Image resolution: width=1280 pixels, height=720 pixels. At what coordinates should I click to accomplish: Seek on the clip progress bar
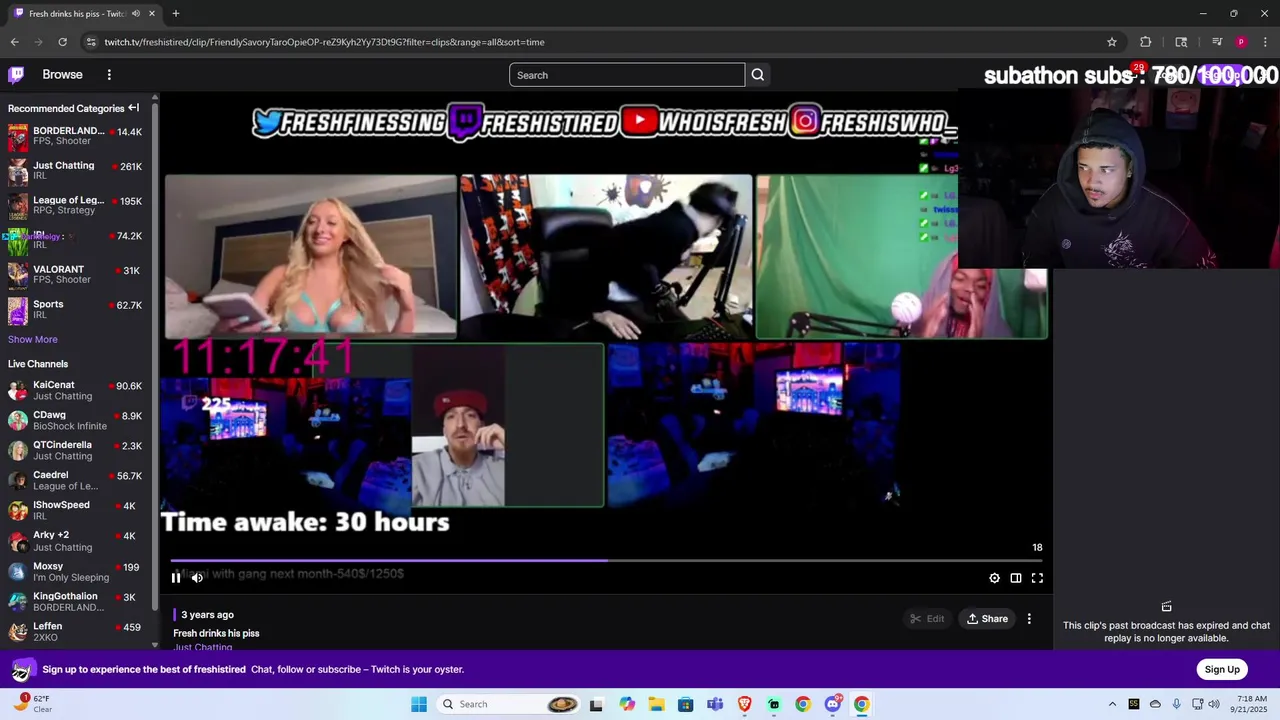click(x=607, y=561)
